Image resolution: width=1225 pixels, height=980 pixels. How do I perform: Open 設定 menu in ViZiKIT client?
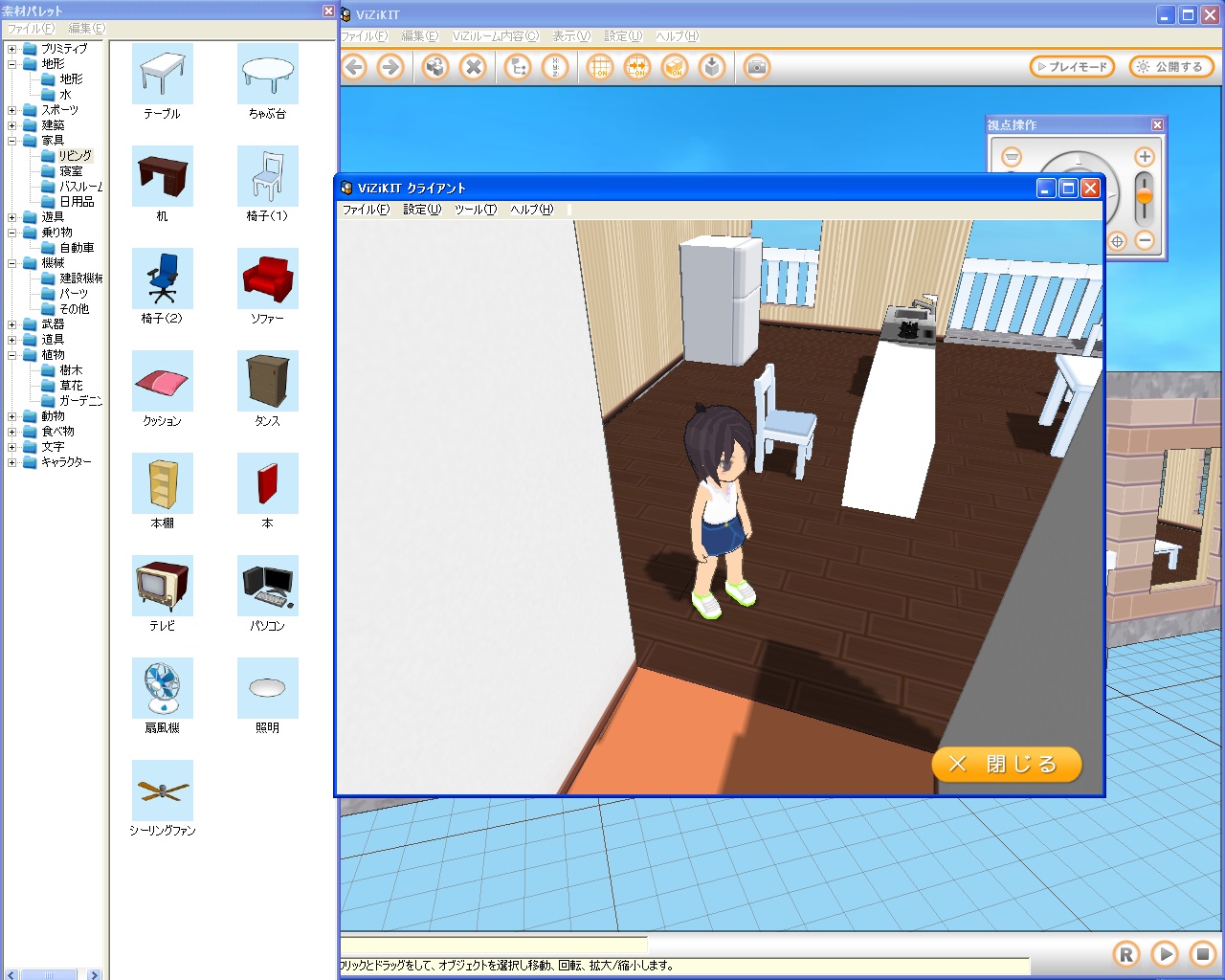tap(421, 210)
